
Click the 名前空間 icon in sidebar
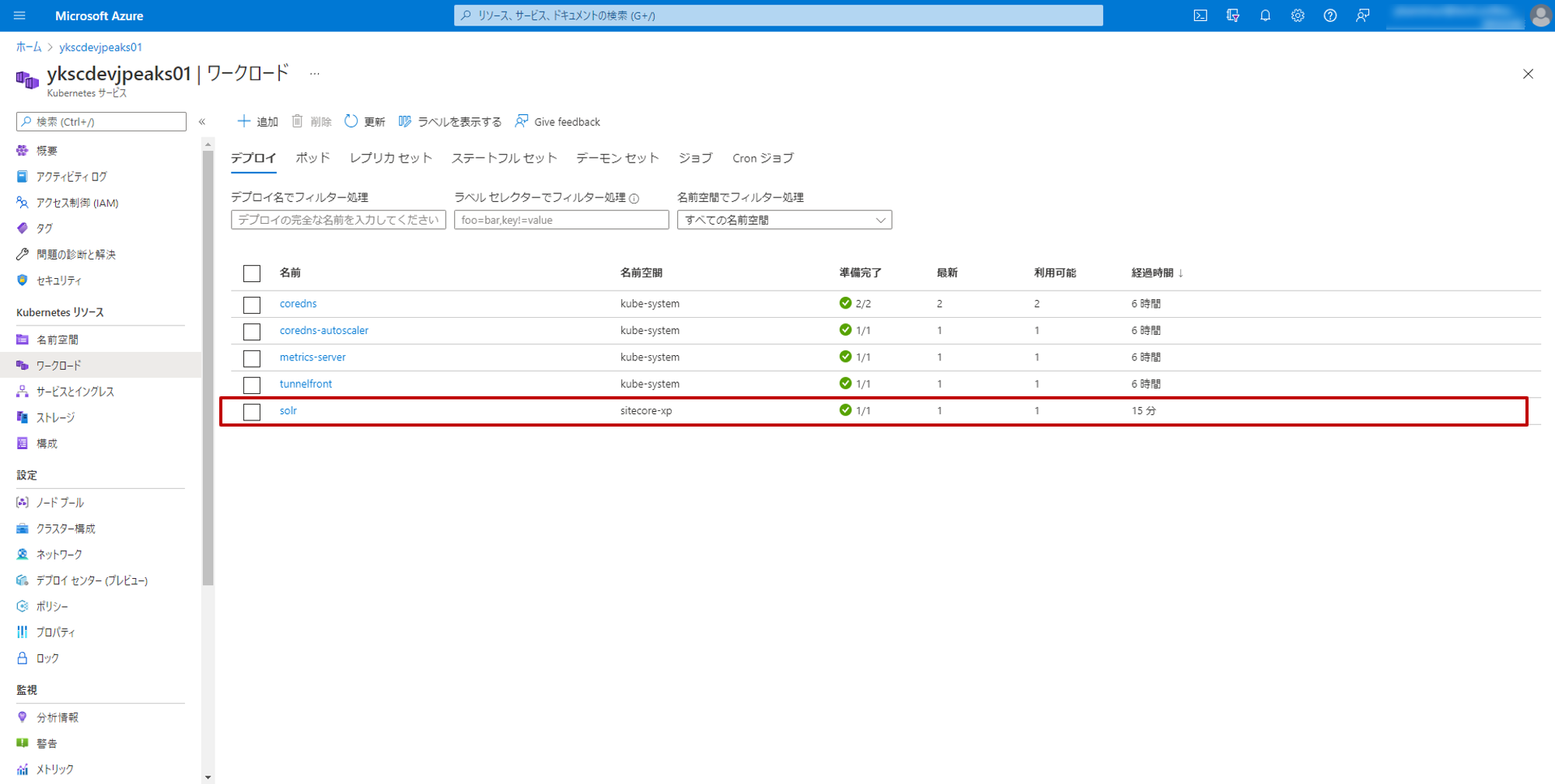tap(23, 340)
